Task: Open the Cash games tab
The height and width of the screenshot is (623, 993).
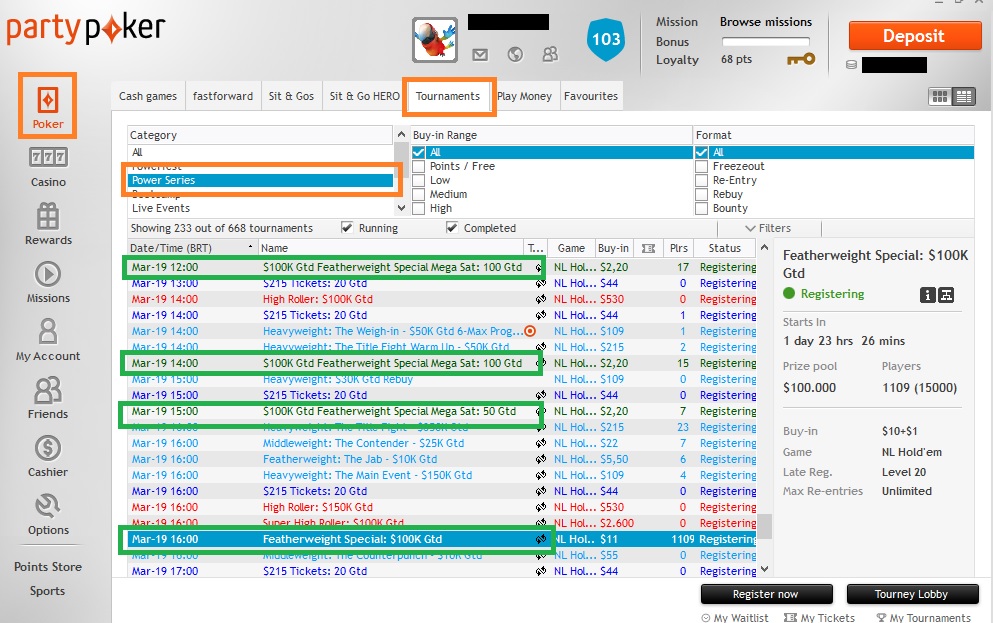Action: (148, 96)
